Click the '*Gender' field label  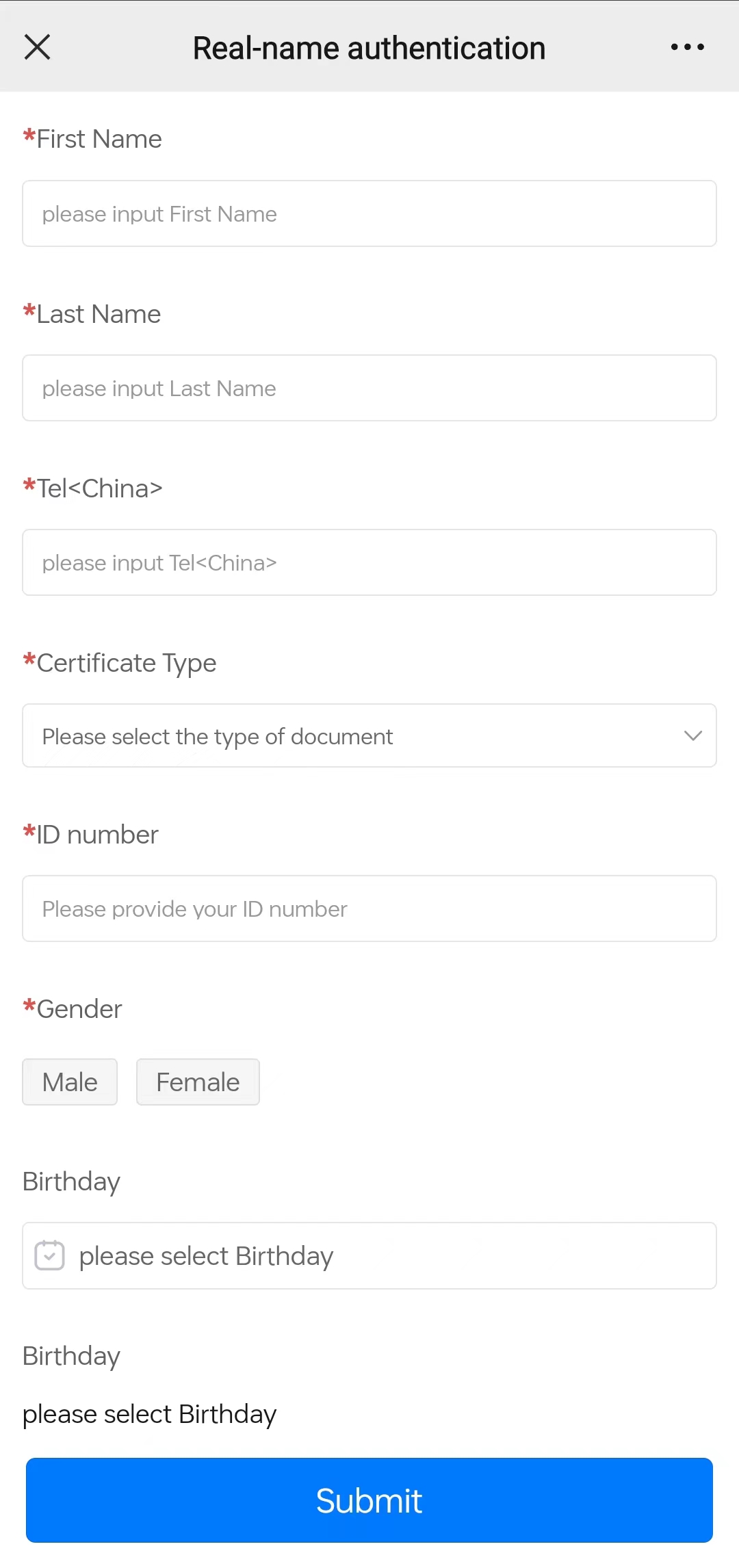point(73,1009)
